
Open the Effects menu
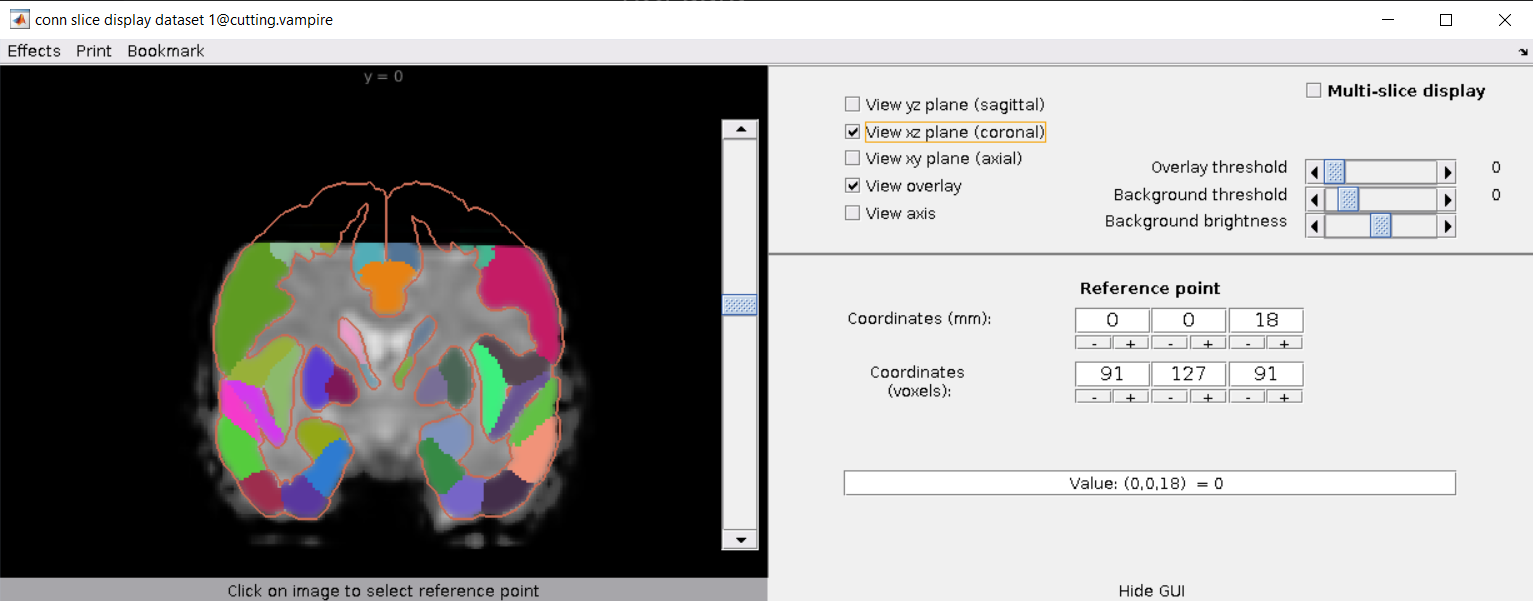pos(34,51)
